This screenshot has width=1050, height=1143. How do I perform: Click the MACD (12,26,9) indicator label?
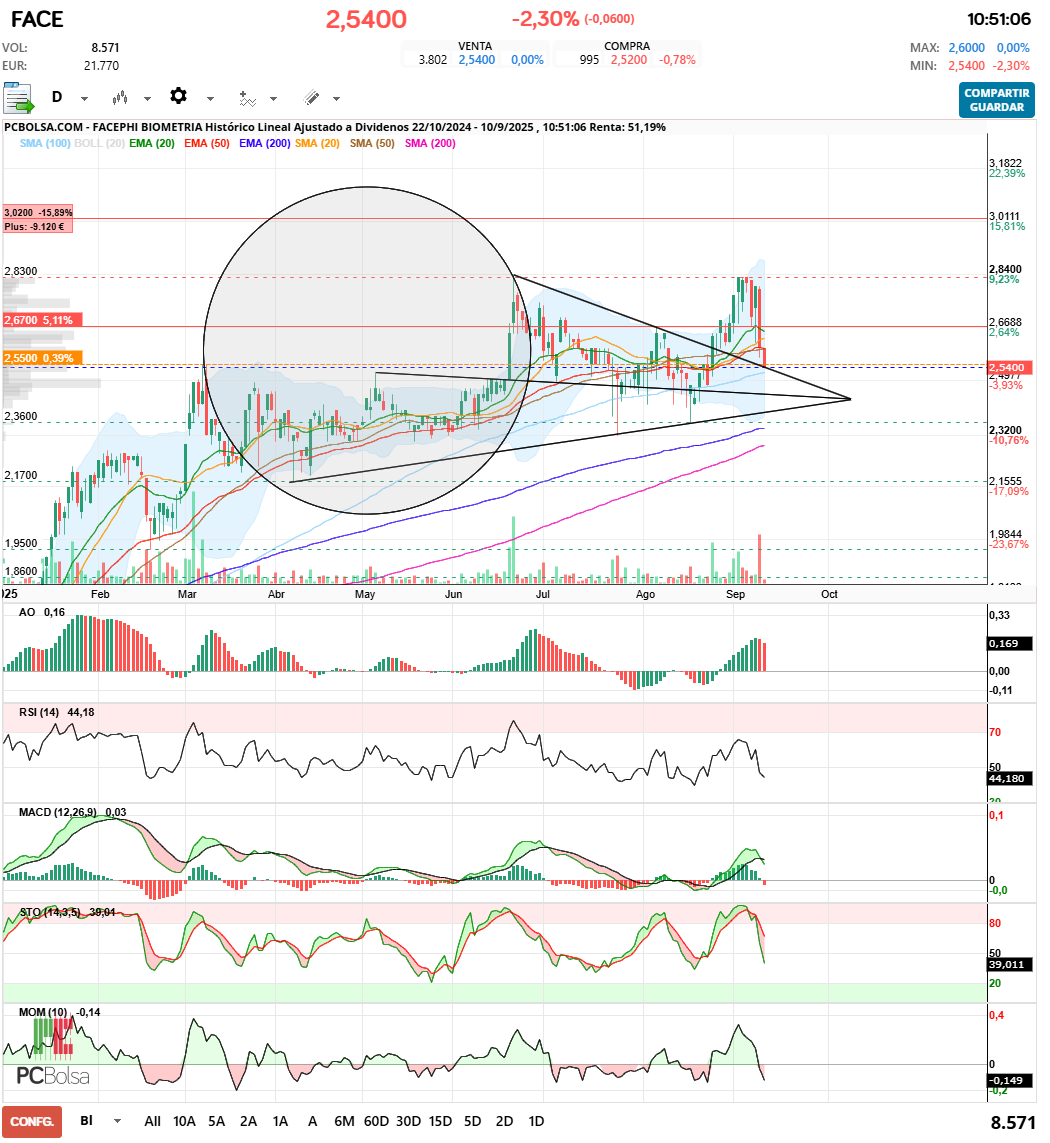[x=72, y=812]
